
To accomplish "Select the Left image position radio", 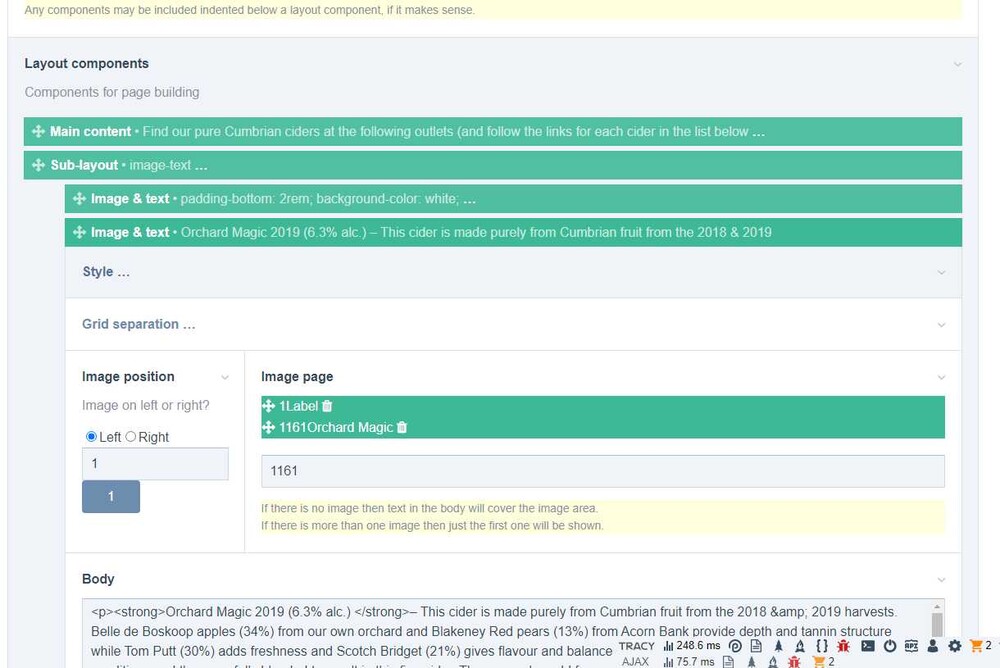I will coord(92,437).
